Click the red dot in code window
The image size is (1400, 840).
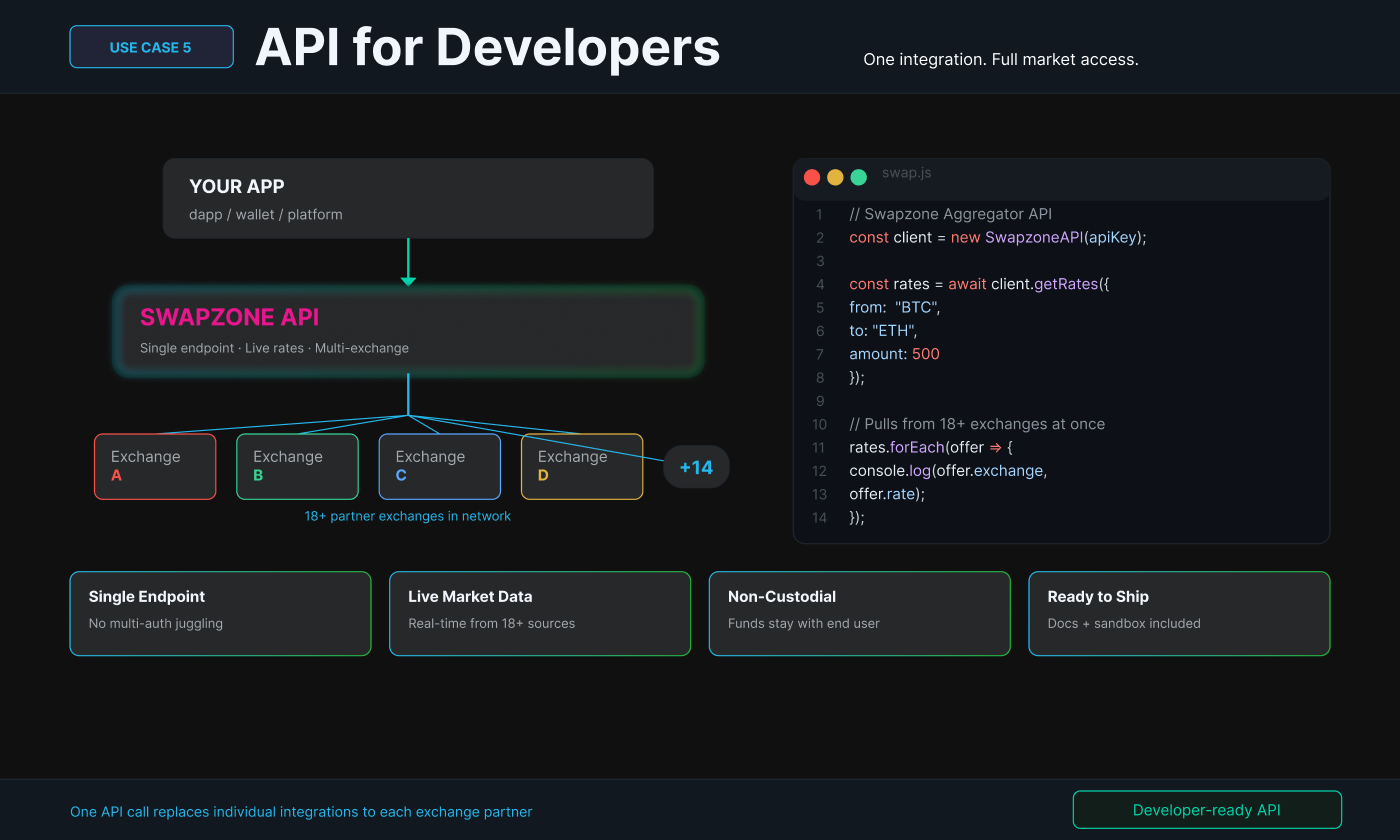(812, 177)
